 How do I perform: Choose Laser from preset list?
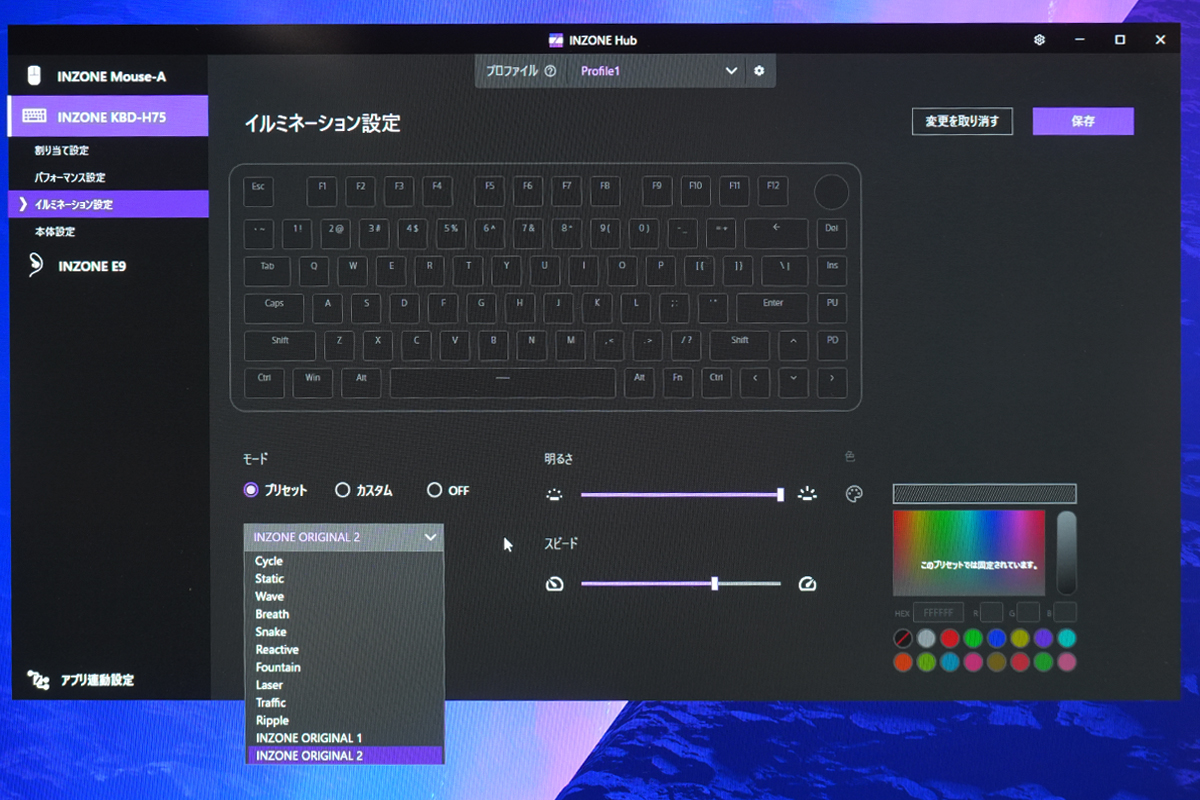pyautogui.click(x=344, y=685)
